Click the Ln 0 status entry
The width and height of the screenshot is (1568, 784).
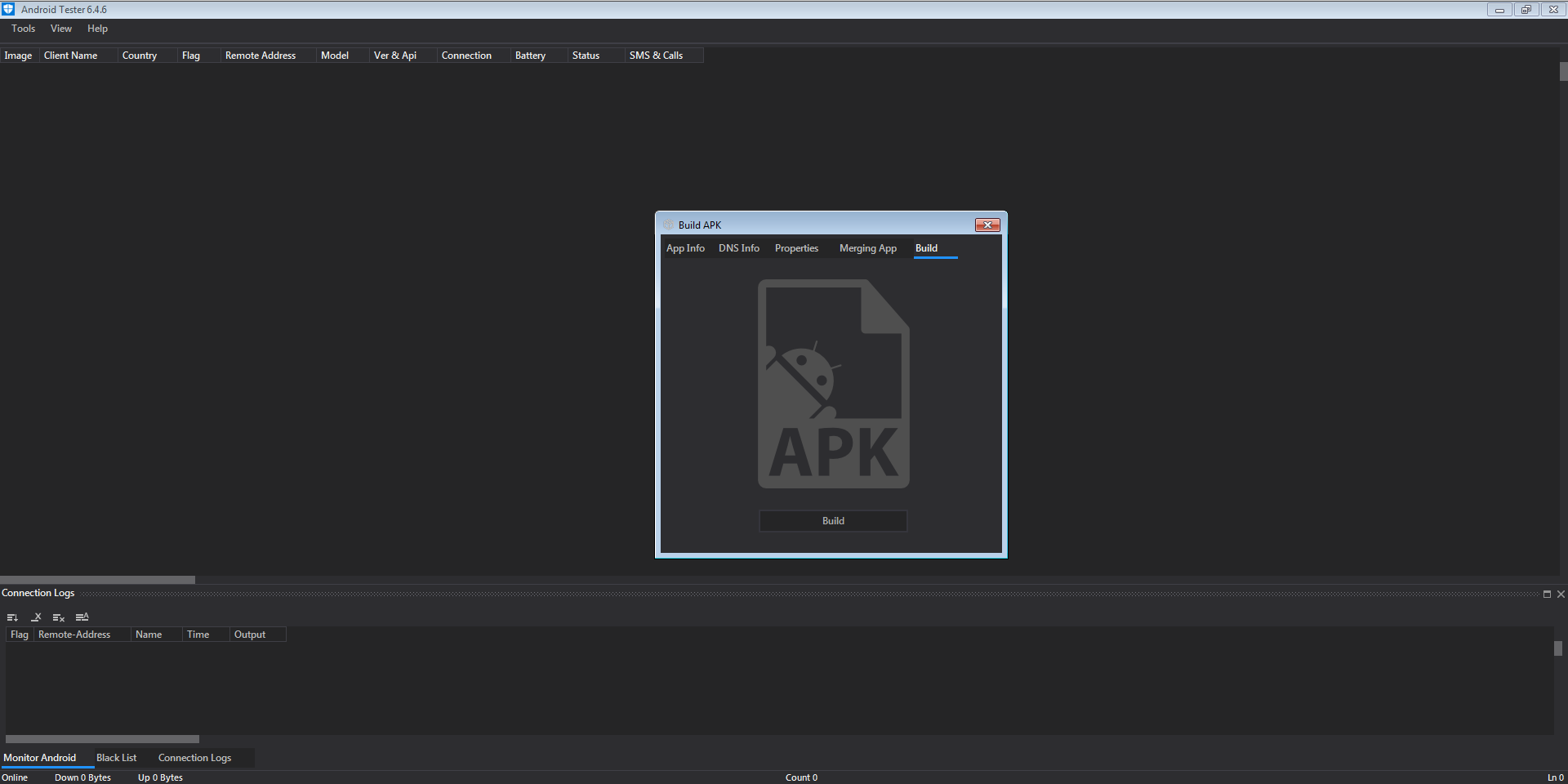click(1556, 777)
